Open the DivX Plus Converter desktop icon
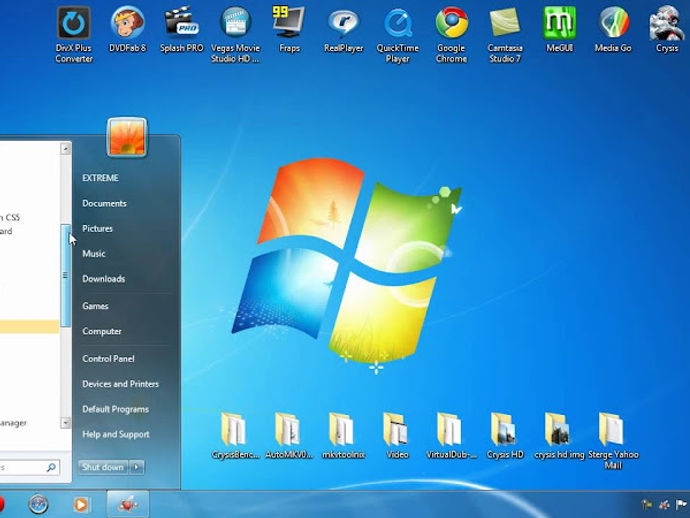The image size is (690, 518). coord(73,35)
